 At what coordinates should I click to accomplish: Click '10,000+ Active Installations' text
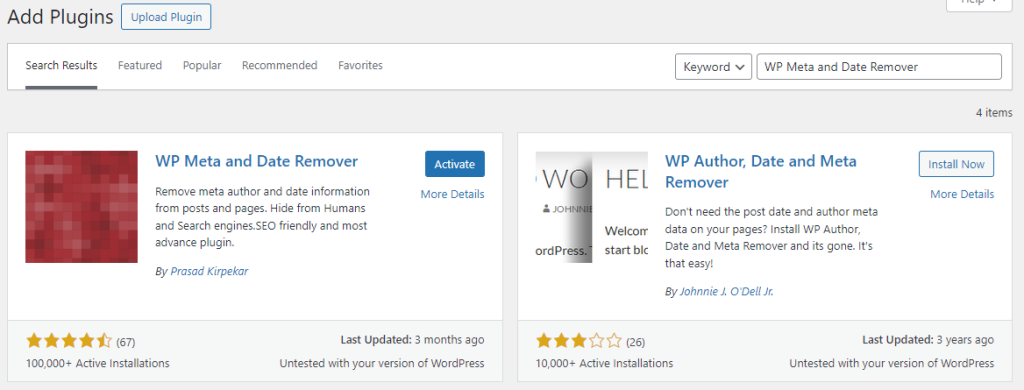pyautogui.click(x=604, y=363)
